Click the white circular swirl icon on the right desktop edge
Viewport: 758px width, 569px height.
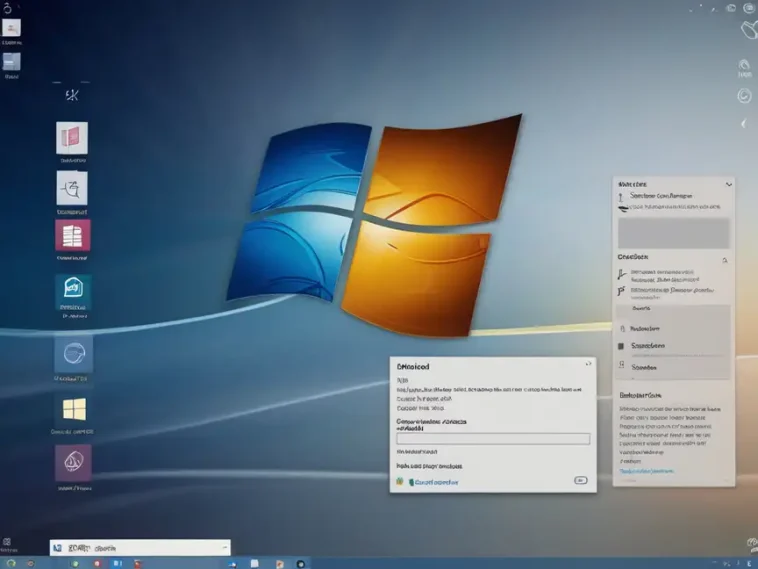[744, 95]
